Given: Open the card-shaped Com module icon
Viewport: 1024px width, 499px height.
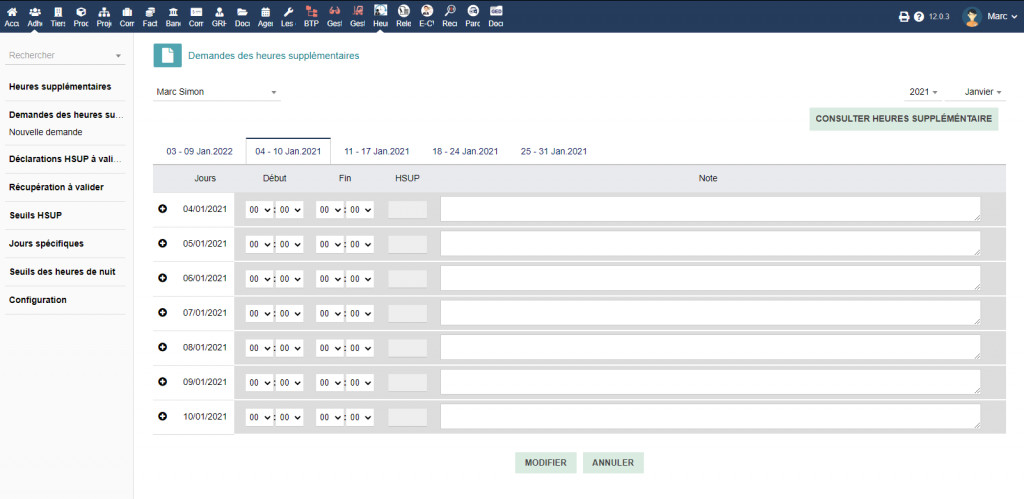Looking at the screenshot, I should click(x=196, y=12).
